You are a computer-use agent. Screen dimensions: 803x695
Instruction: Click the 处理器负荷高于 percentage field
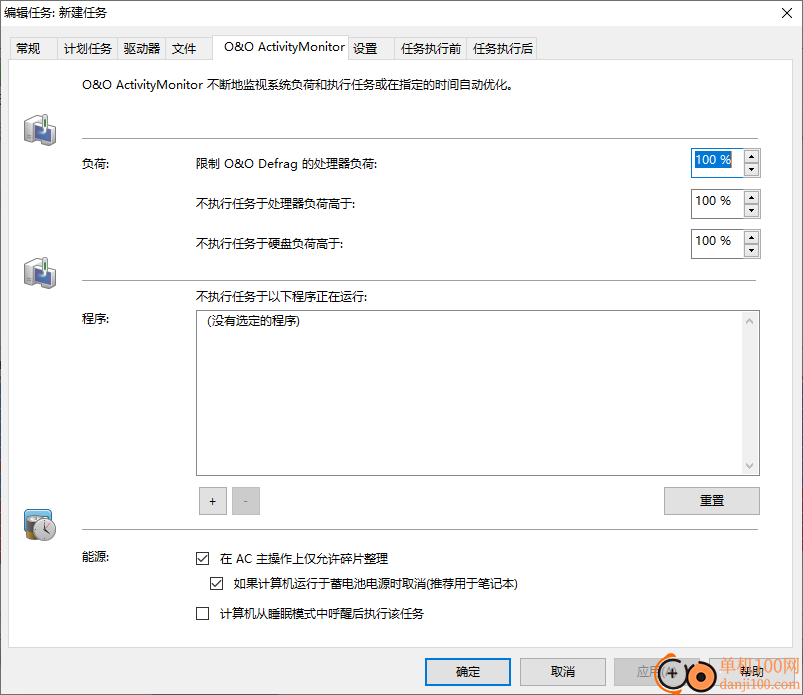tap(717, 203)
